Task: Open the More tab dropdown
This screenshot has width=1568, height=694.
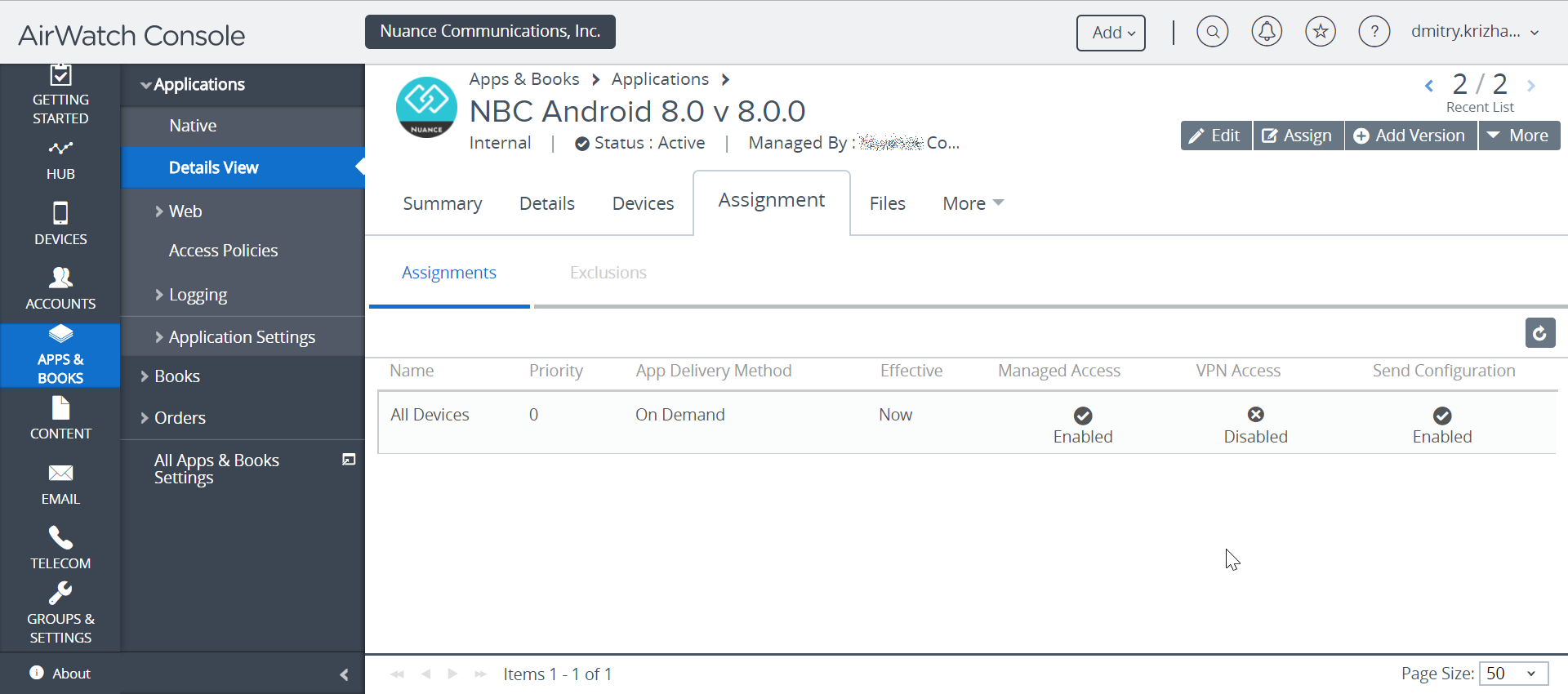Action: pos(973,203)
